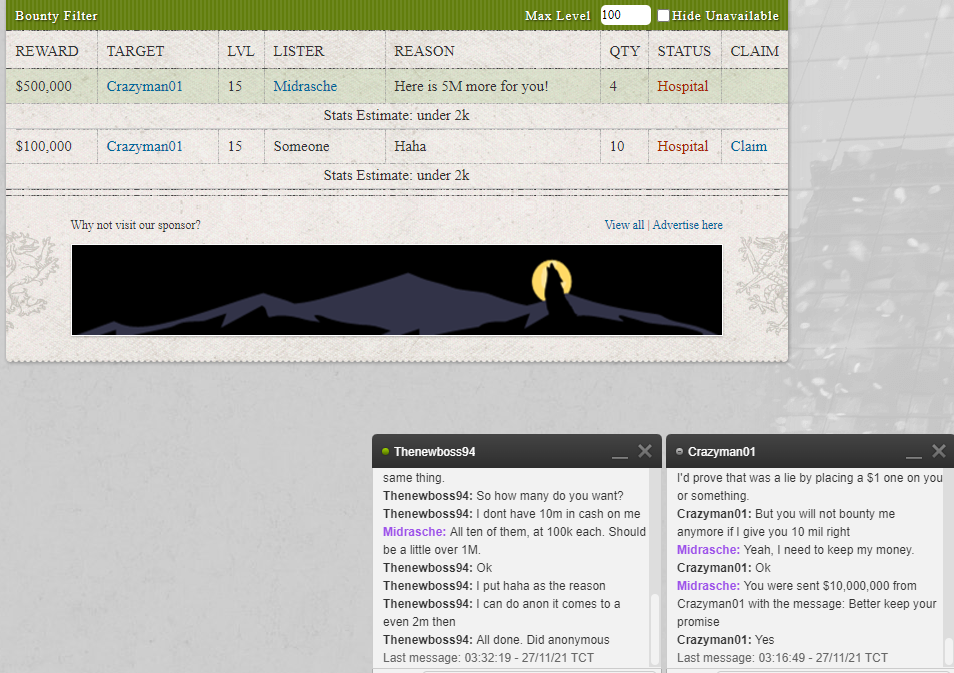Click offline status dot of Crazyman01
The height and width of the screenshot is (673, 954).
click(679, 452)
